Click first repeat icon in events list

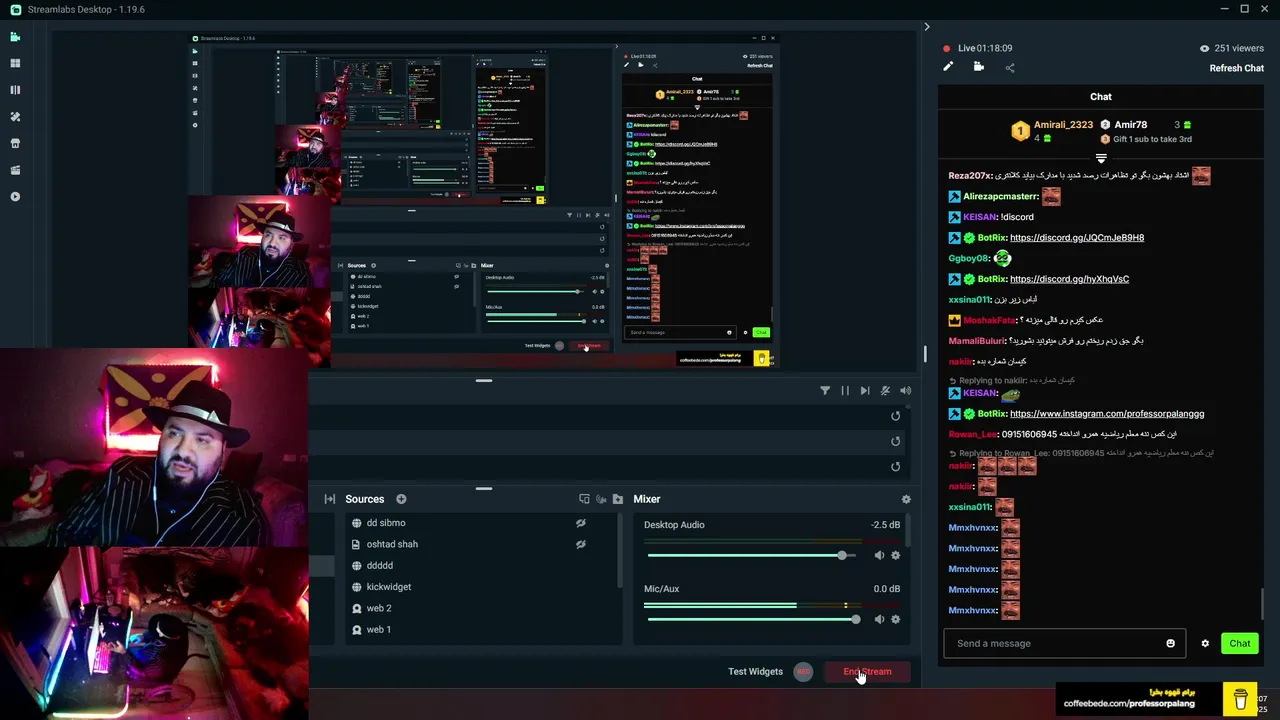pos(895,416)
